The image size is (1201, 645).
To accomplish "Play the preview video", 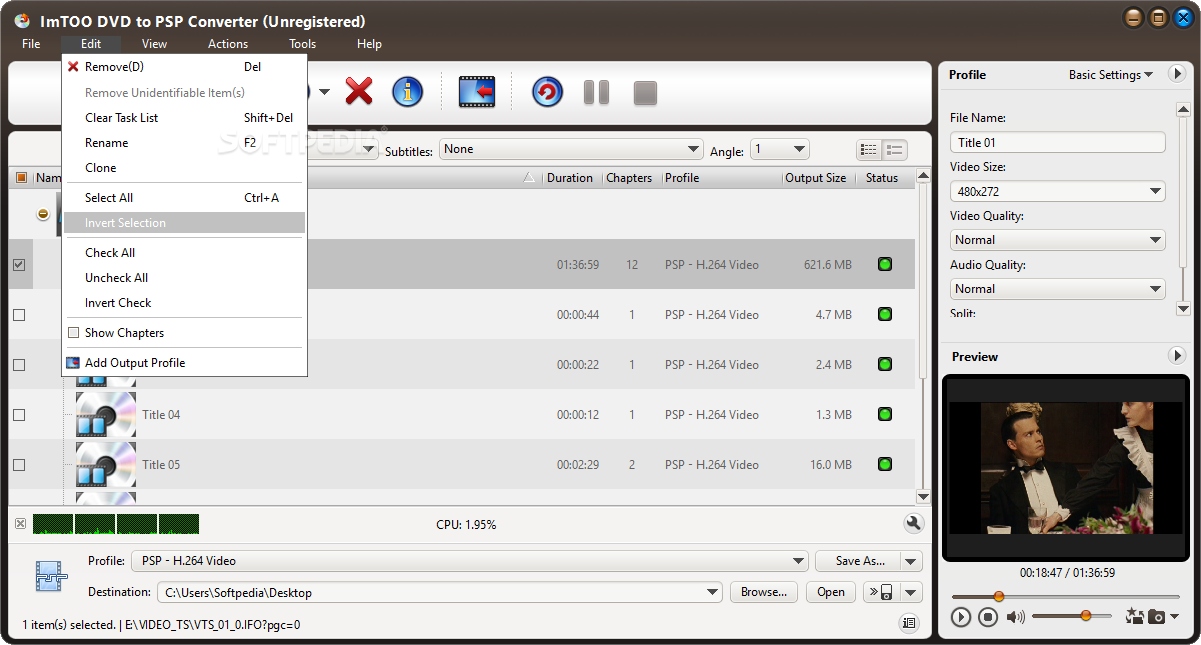I will tap(961, 617).
